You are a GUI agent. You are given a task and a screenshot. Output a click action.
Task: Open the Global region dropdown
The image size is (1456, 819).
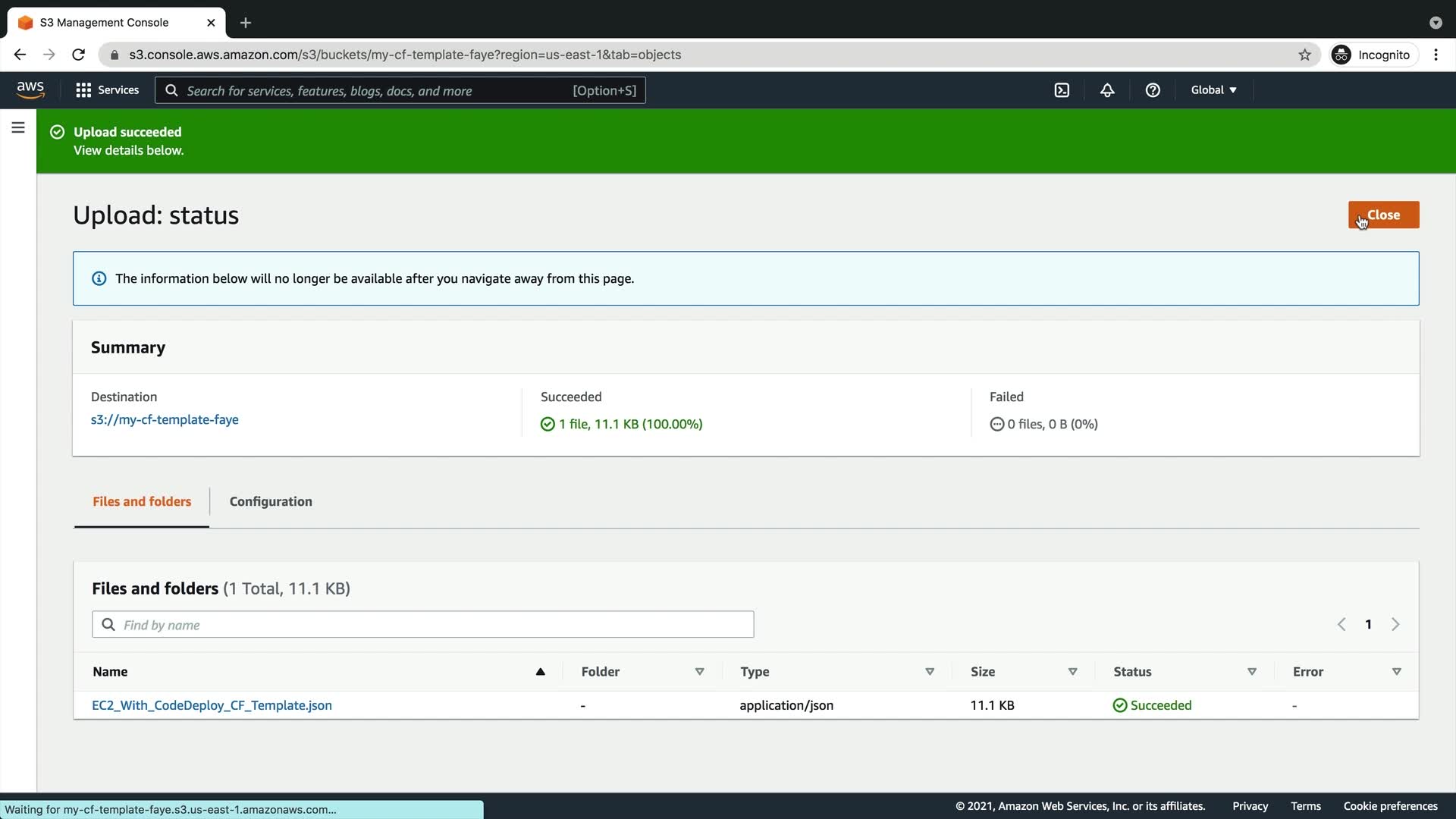click(x=1213, y=90)
